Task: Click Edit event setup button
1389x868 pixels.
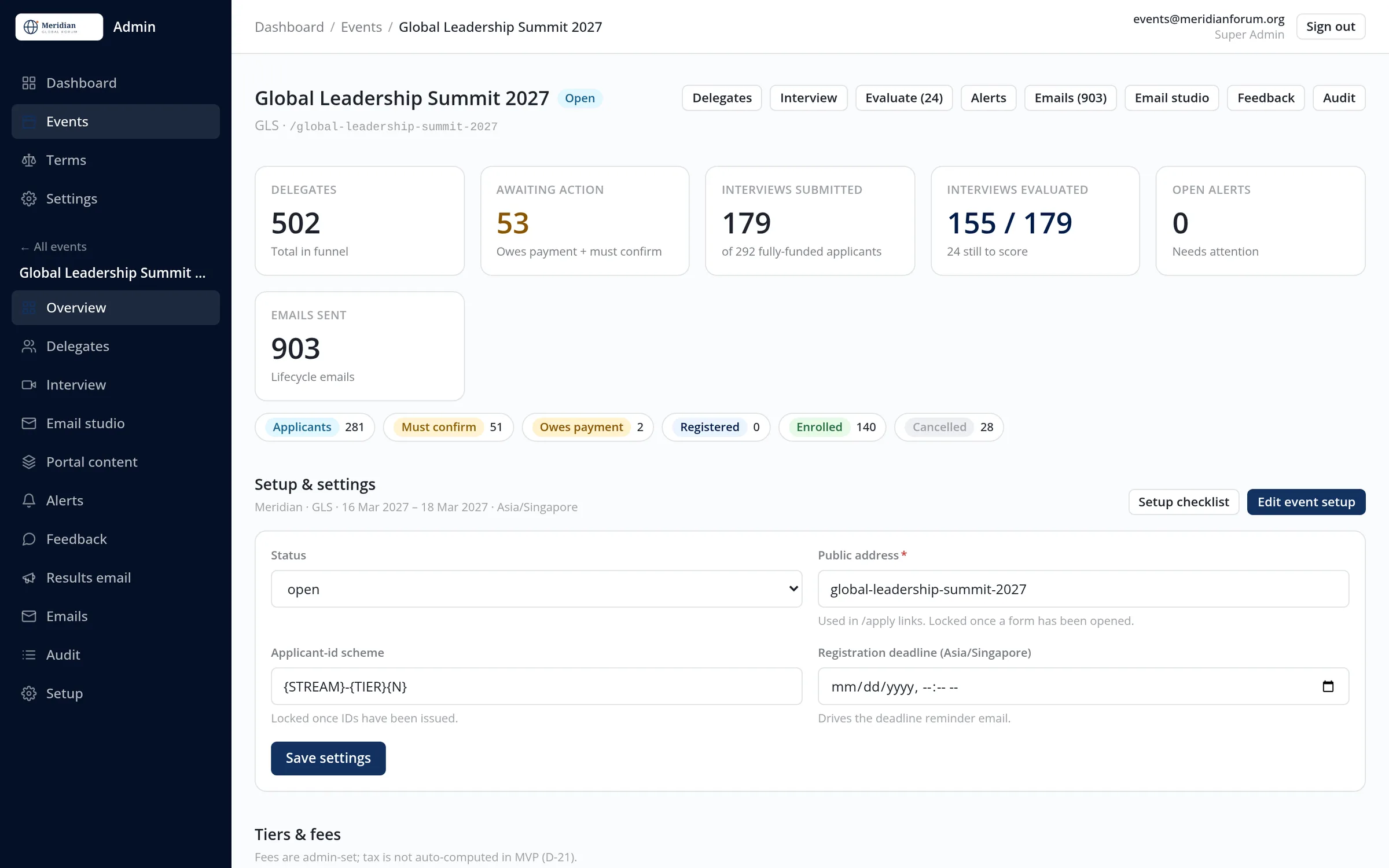Action: (x=1306, y=502)
